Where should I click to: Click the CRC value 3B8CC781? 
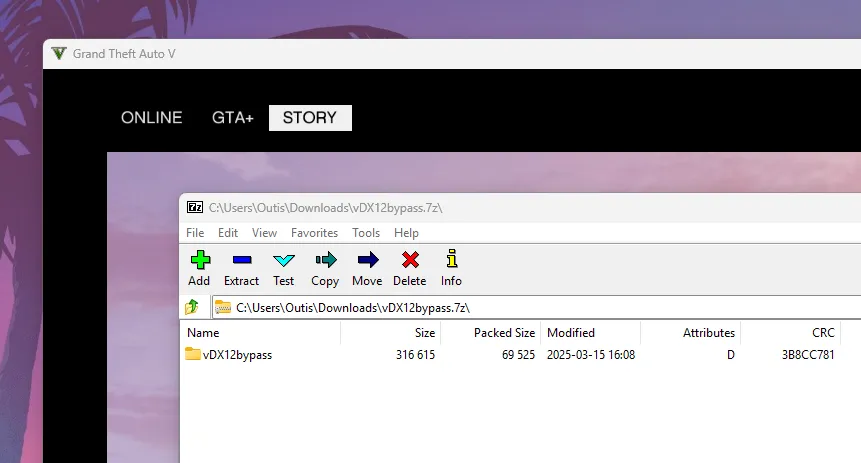pos(808,355)
